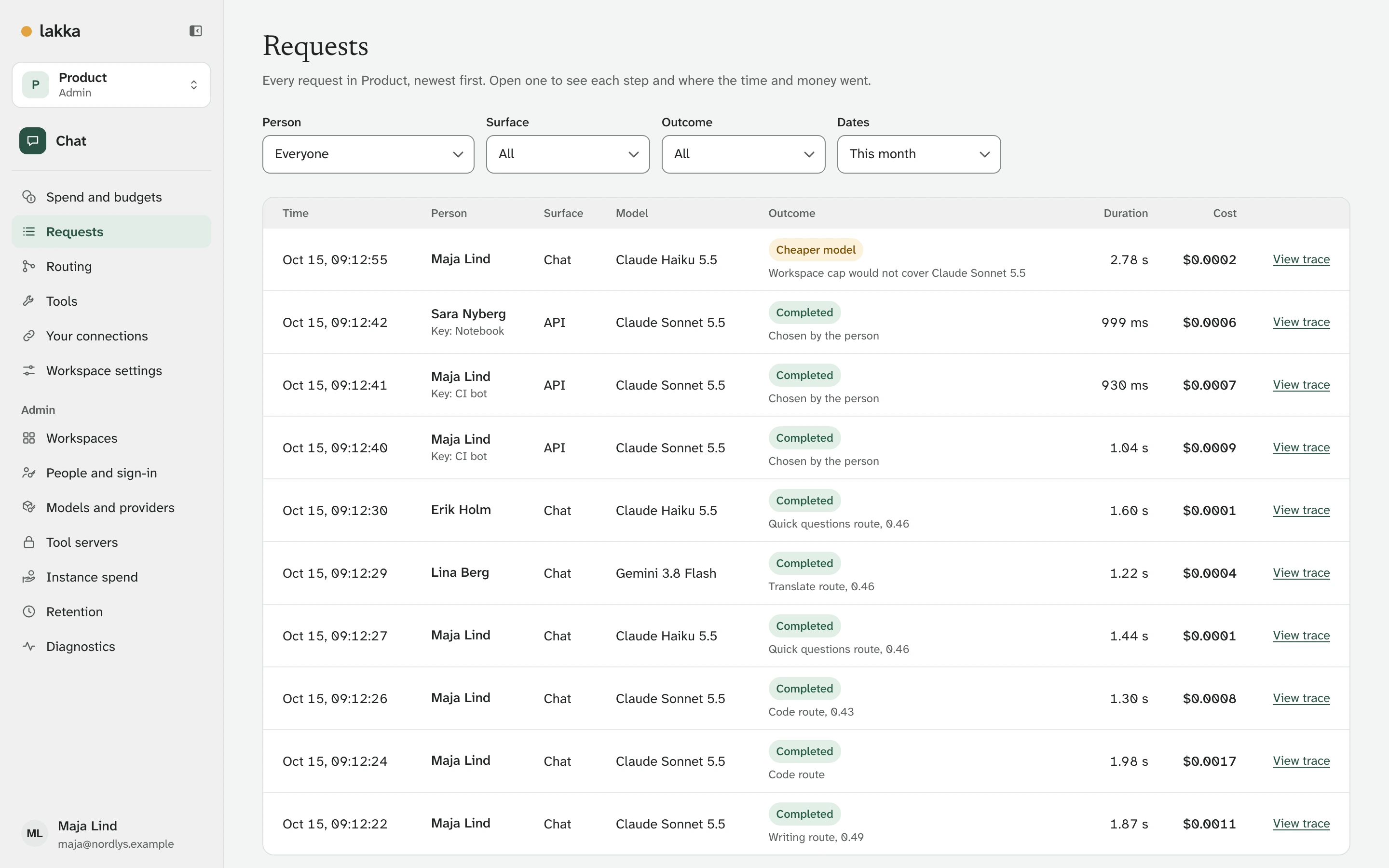Screen dimensions: 1389x868
Task: Open the Dates filter set to This month
Action: [x=919, y=154]
